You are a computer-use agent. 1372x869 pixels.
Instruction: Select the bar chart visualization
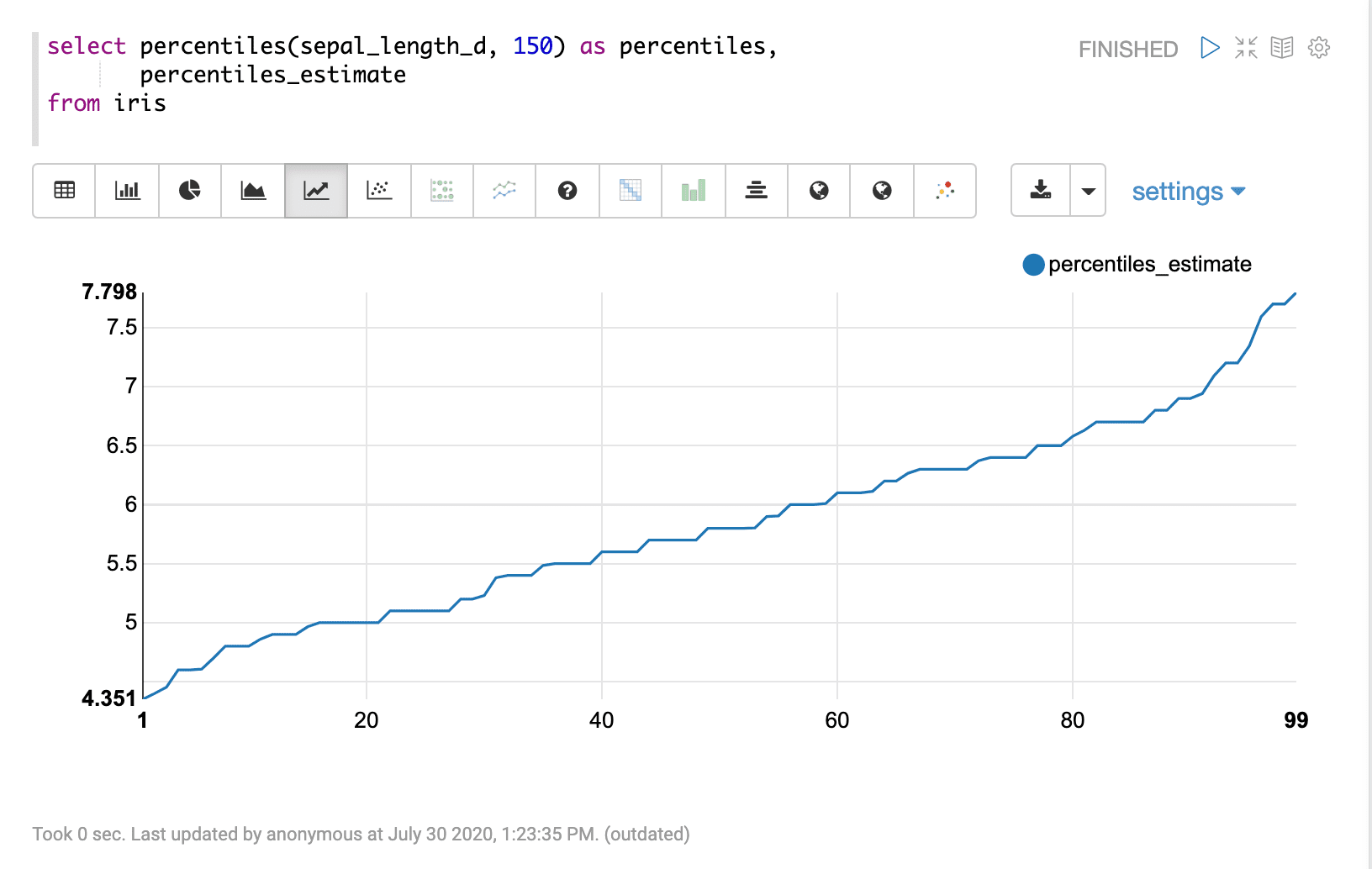(127, 191)
